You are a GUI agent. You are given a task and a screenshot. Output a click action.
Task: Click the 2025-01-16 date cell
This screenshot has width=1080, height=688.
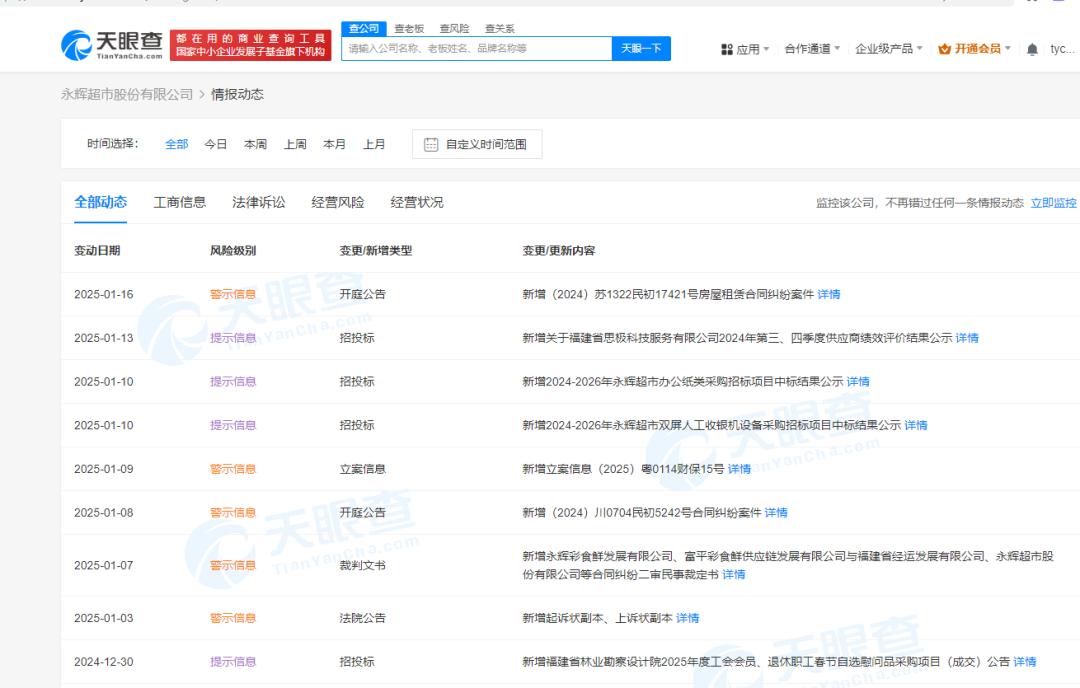(x=104, y=295)
